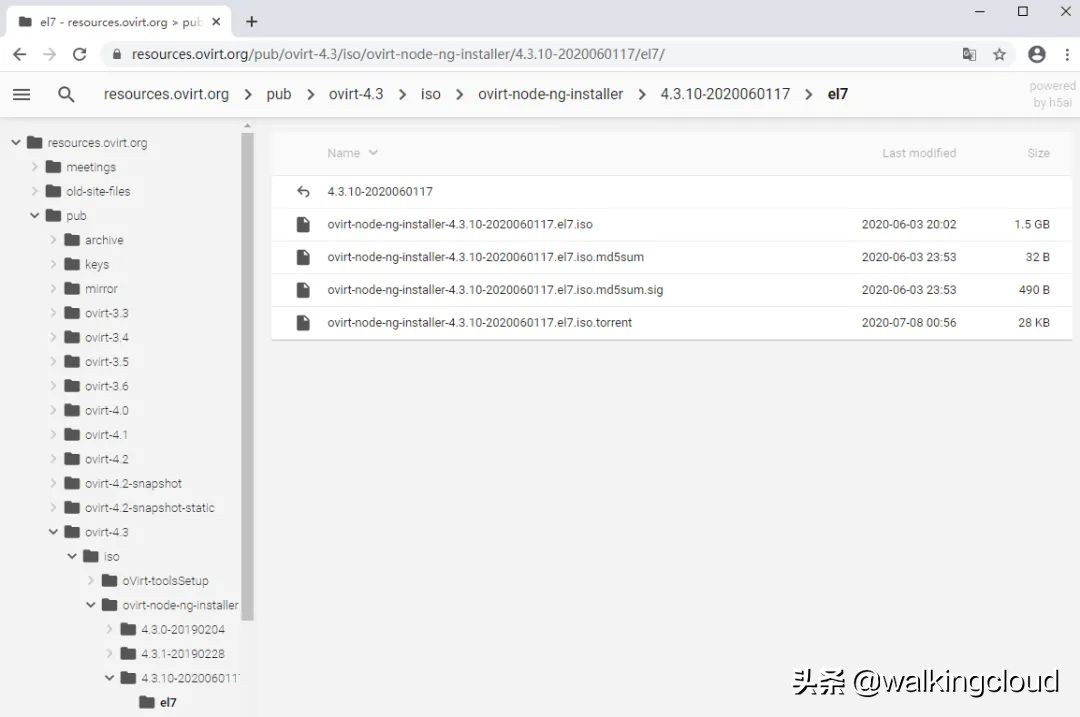Screen dimensions: 1080x717
Task: Bookmark this page with the star icon
Action: coord(1000,54)
